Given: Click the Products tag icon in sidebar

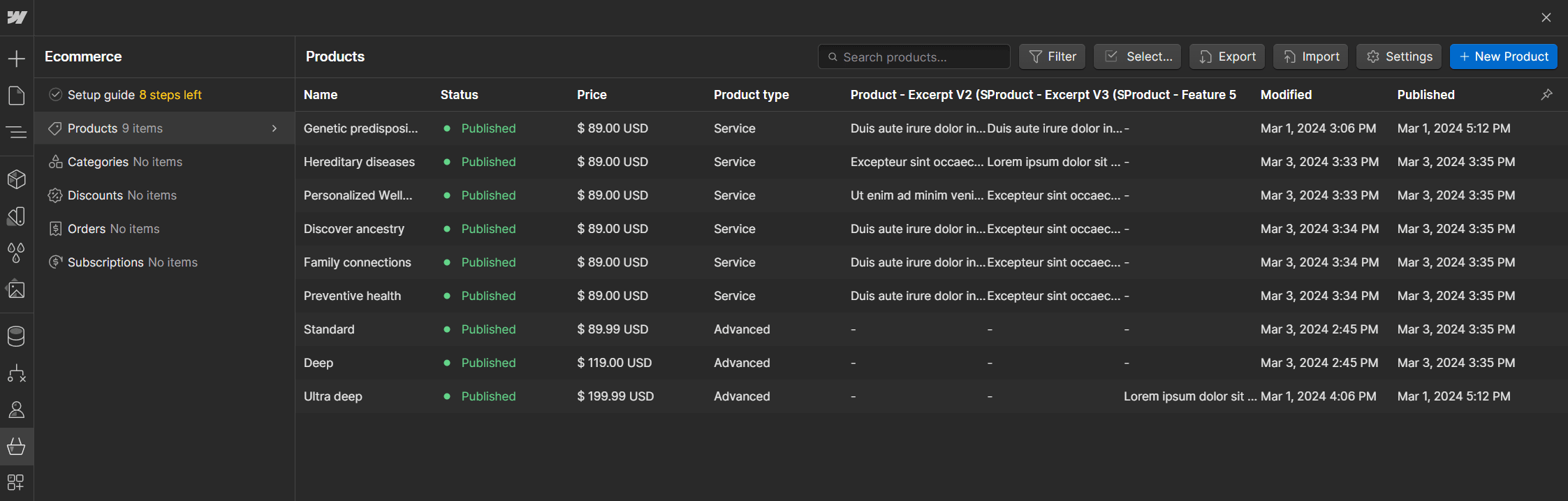Looking at the screenshot, I should (55, 128).
